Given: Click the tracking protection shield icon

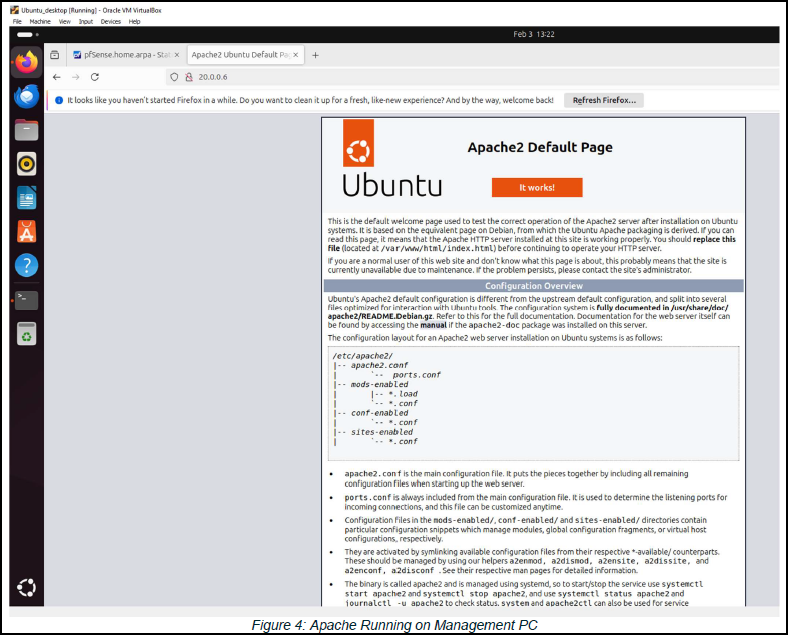Looking at the screenshot, I should (x=174, y=77).
